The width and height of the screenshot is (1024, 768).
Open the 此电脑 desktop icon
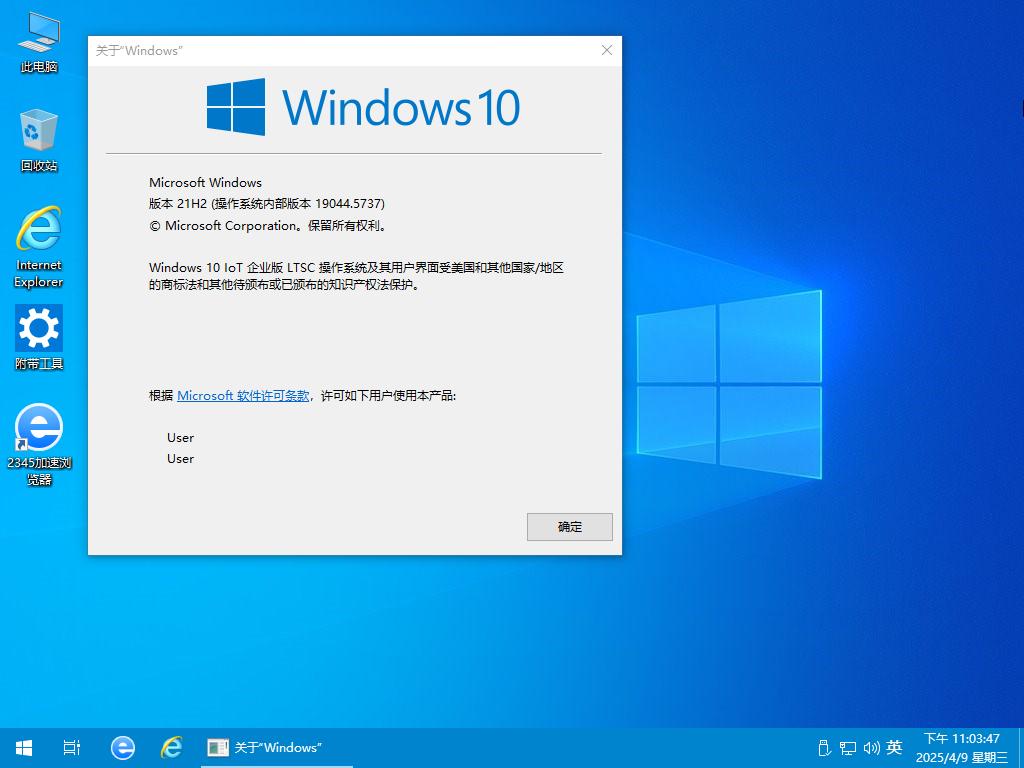39,42
